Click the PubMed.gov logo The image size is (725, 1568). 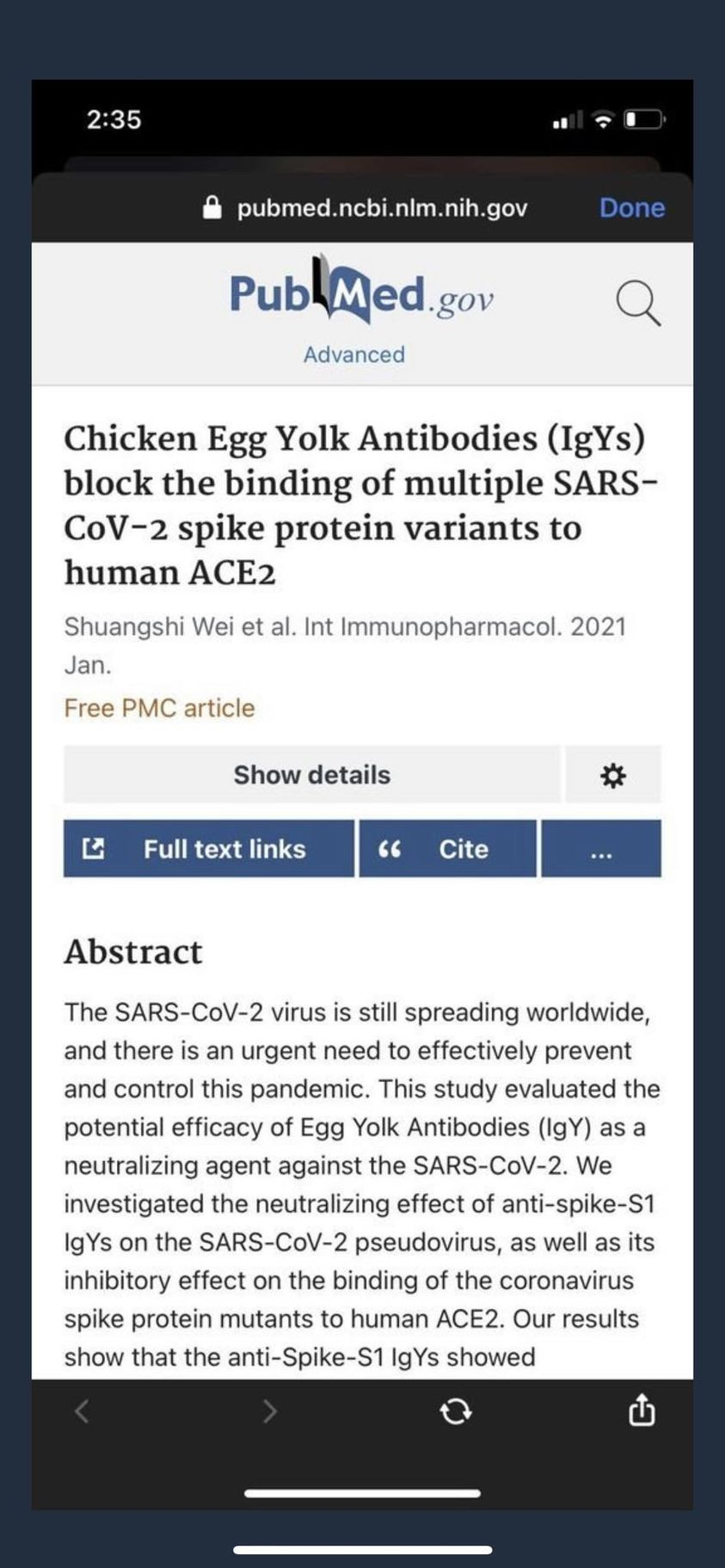(361, 292)
